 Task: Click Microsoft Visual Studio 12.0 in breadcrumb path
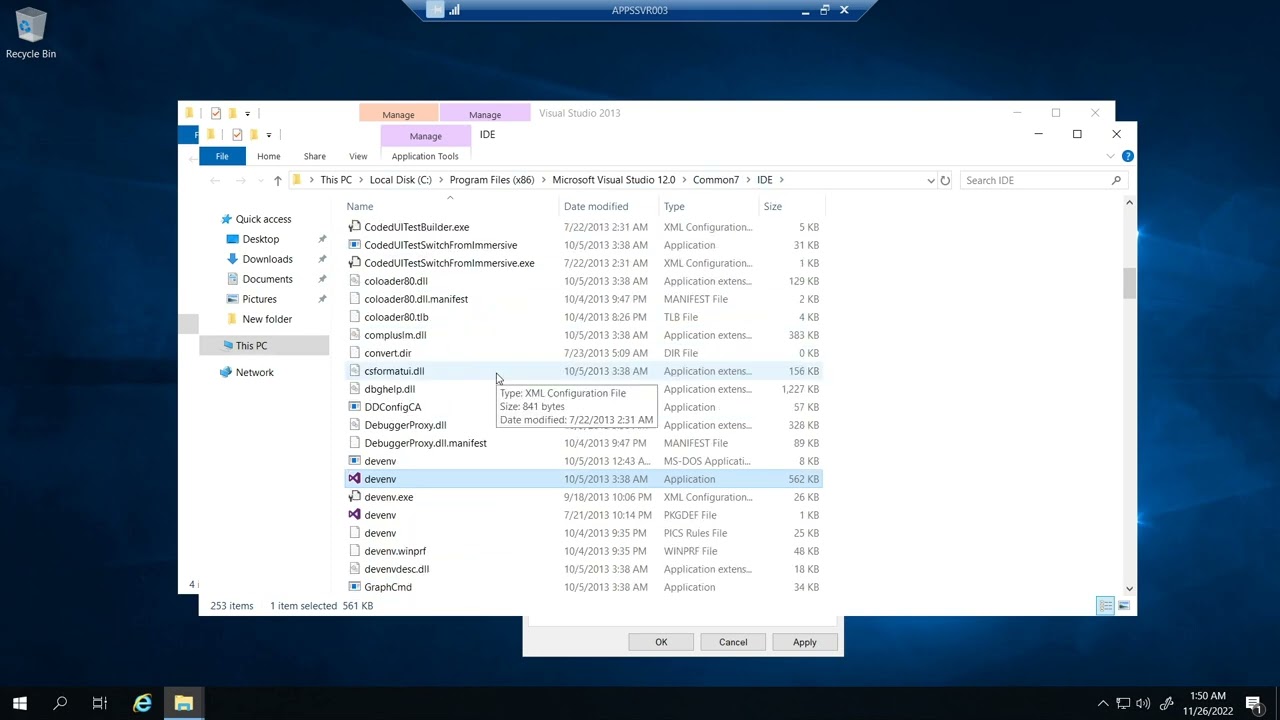click(x=614, y=180)
